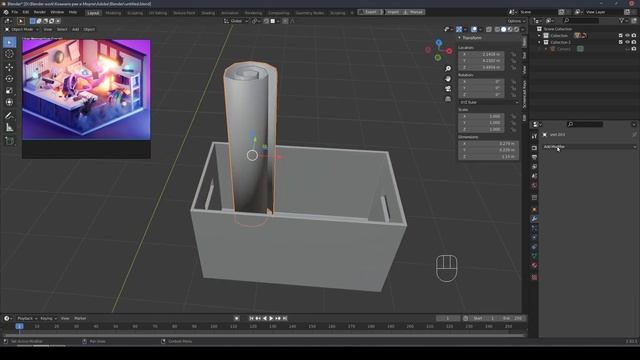Collapse the Transform panel
This screenshot has width=640, height=360.
click(x=460, y=38)
